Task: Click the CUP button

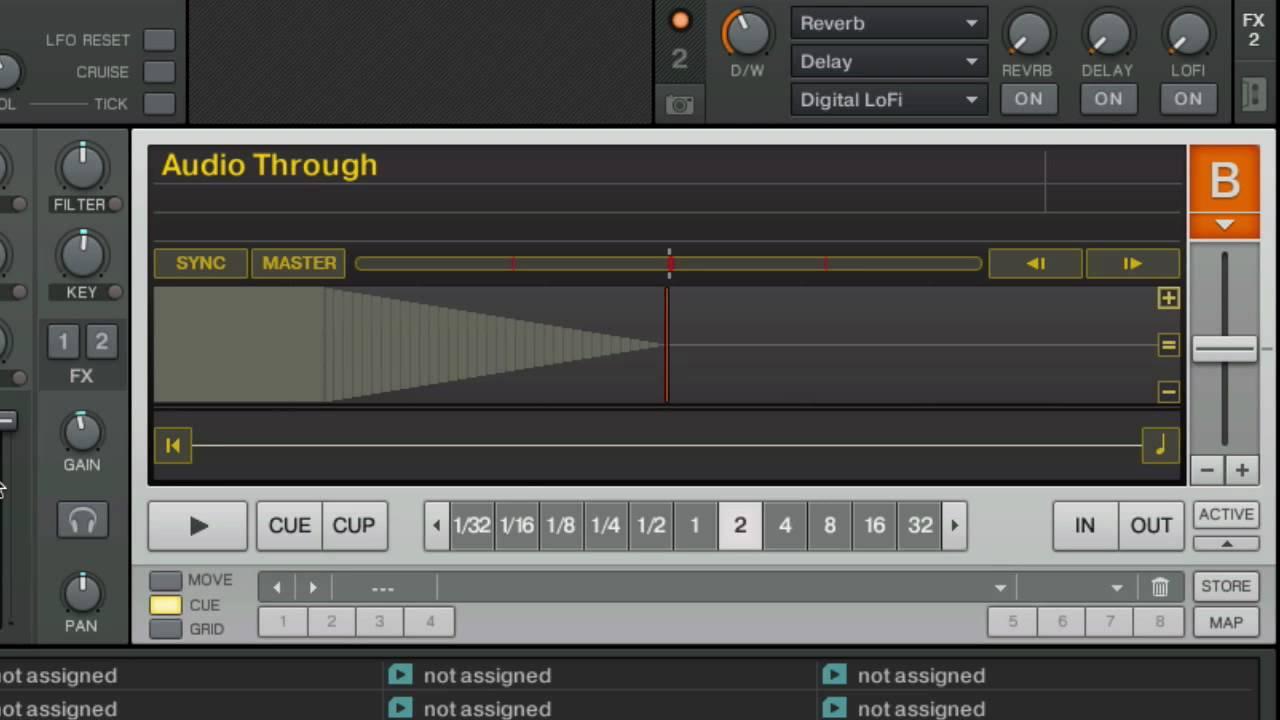Action: (x=354, y=526)
